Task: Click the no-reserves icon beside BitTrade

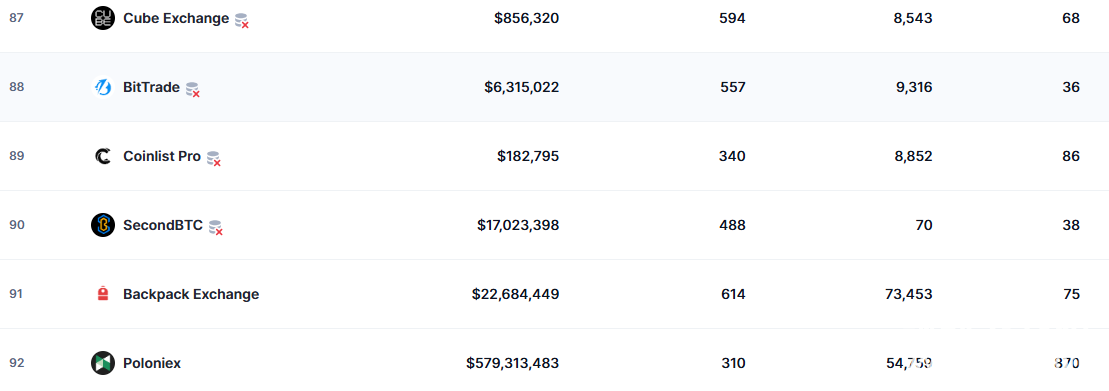Action: 192,89
